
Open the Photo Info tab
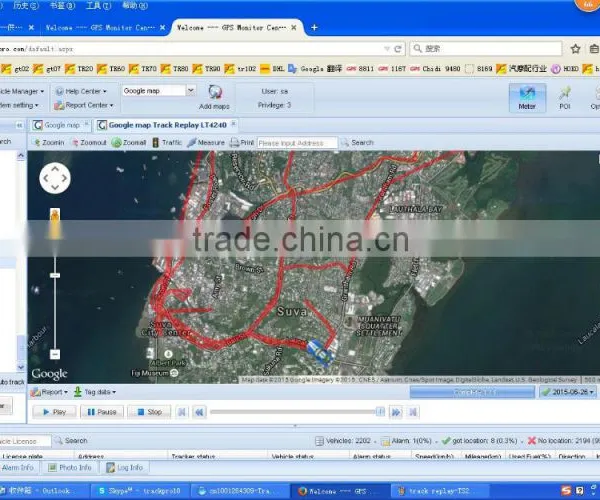[70, 467]
